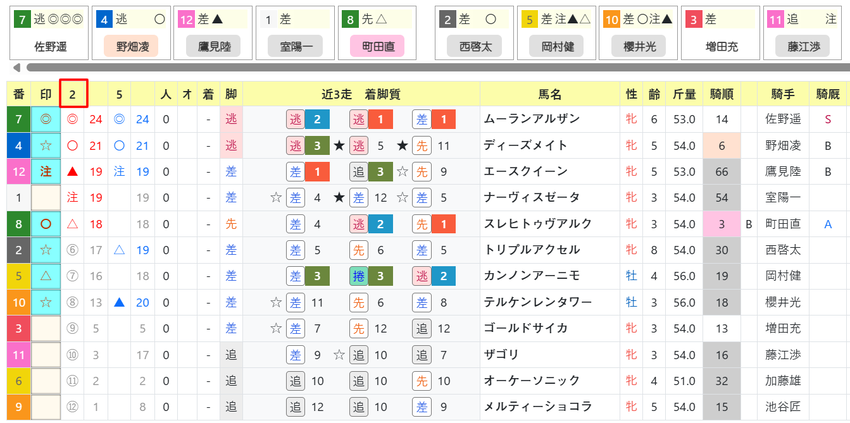The width and height of the screenshot is (850, 423).
Task: Click stable rank S in ムーランアルザン row
Action: point(828,119)
